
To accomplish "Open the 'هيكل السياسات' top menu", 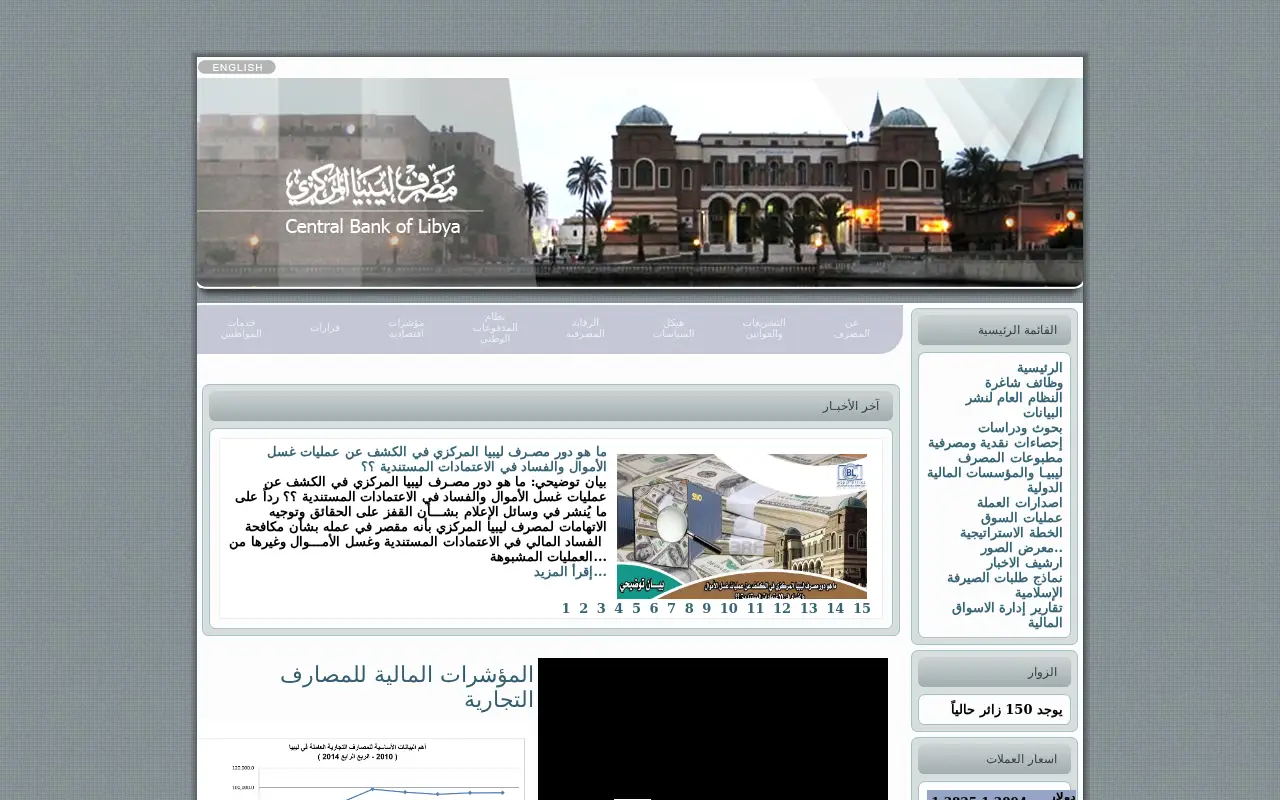I will pyautogui.click(x=674, y=328).
